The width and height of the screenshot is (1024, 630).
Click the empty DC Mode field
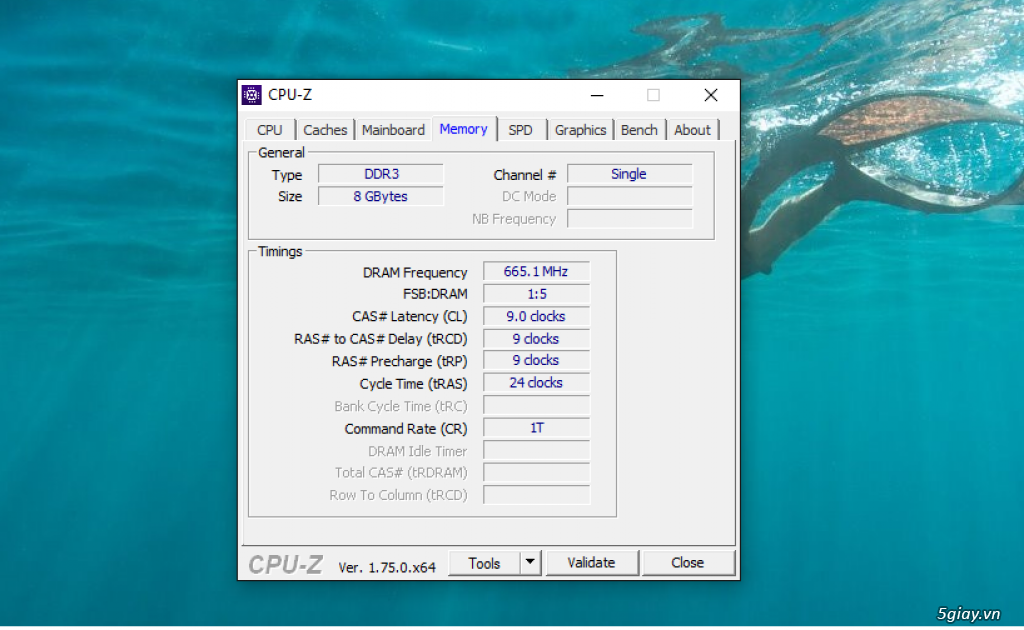tap(630, 197)
